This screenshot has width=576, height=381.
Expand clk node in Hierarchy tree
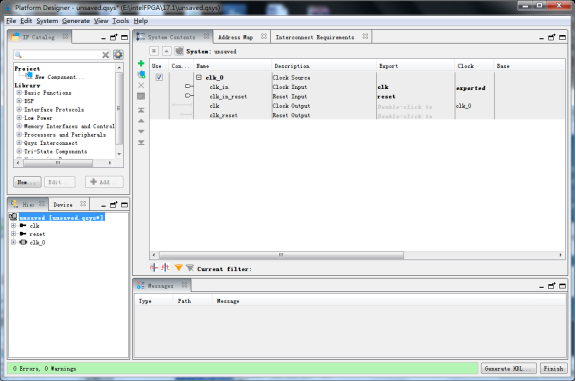tap(13, 226)
